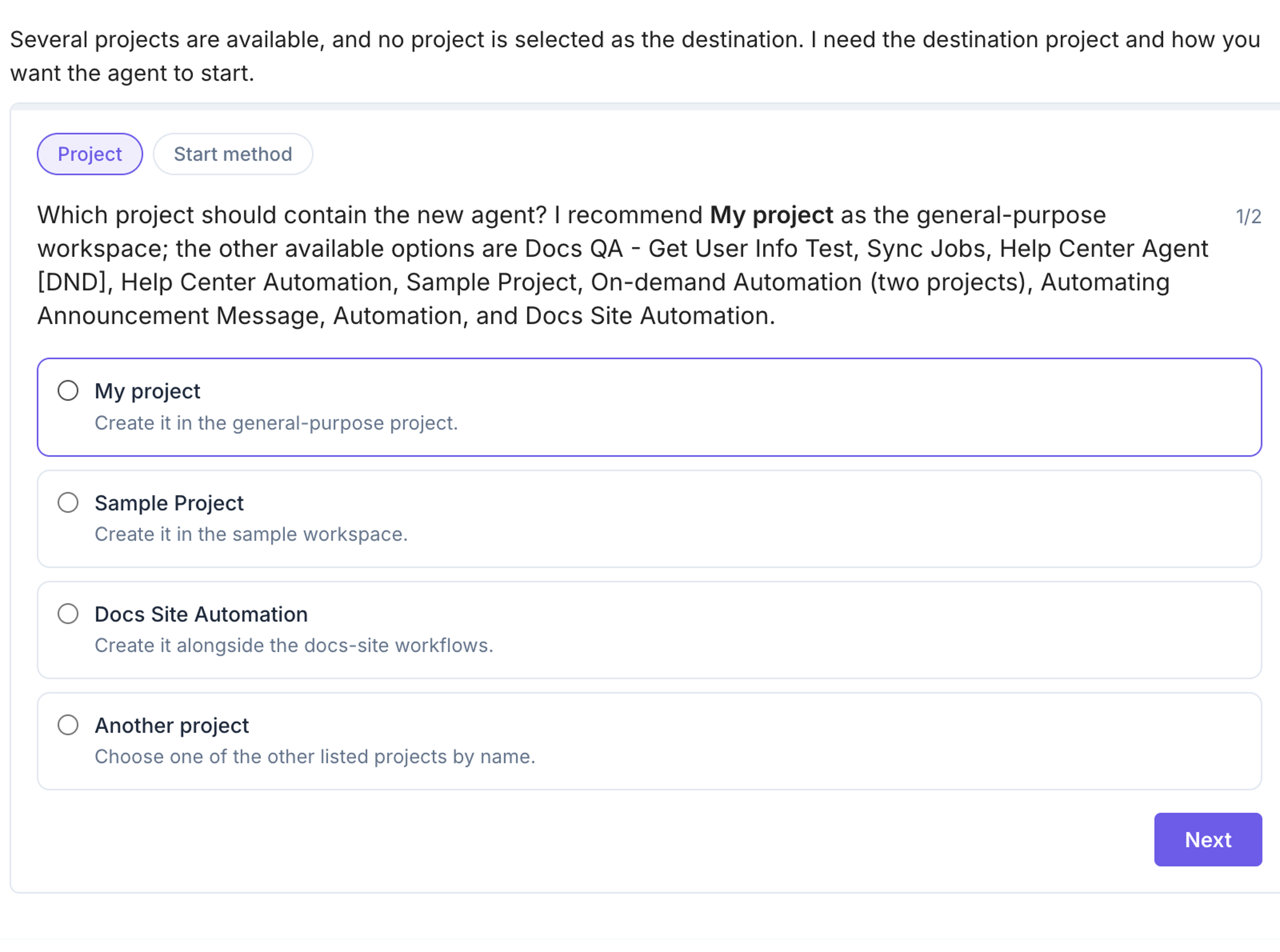Image resolution: width=1280 pixels, height=952 pixels.
Task: Click the 1/2 step counter
Action: point(1248,217)
